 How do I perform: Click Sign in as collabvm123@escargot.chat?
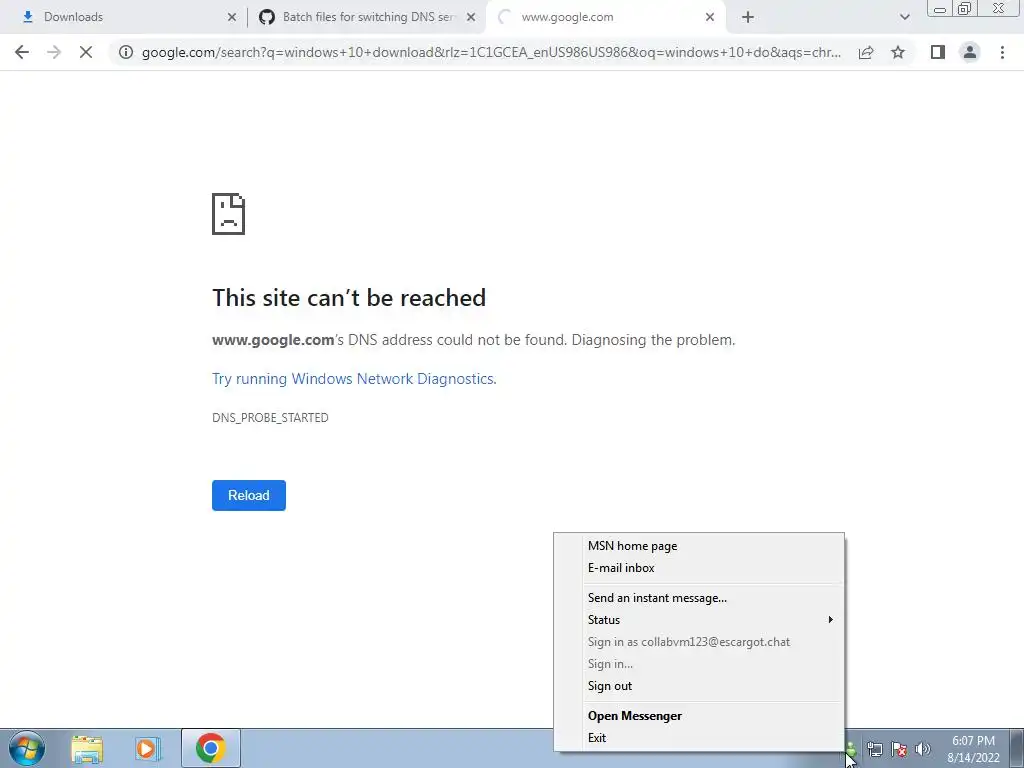click(x=699, y=642)
